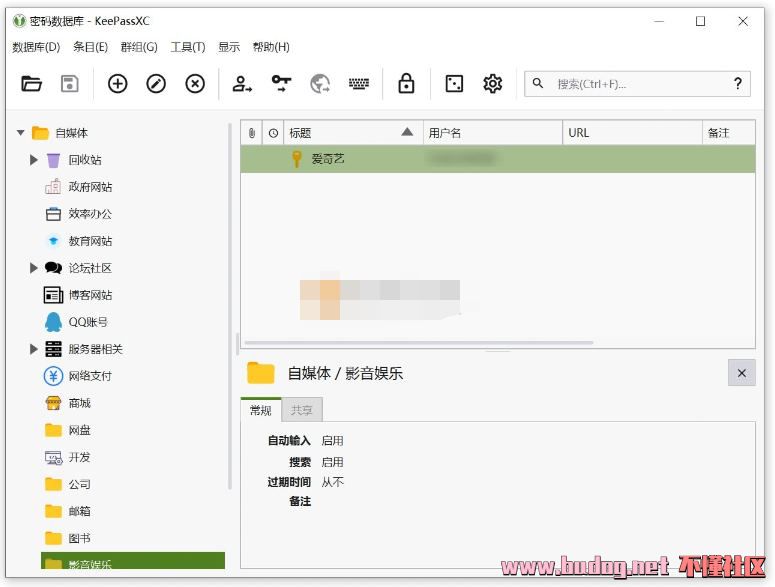The height and width of the screenshot is (587, 775).
Task: Switch to the 共享 tab
Action: (301, 410)
